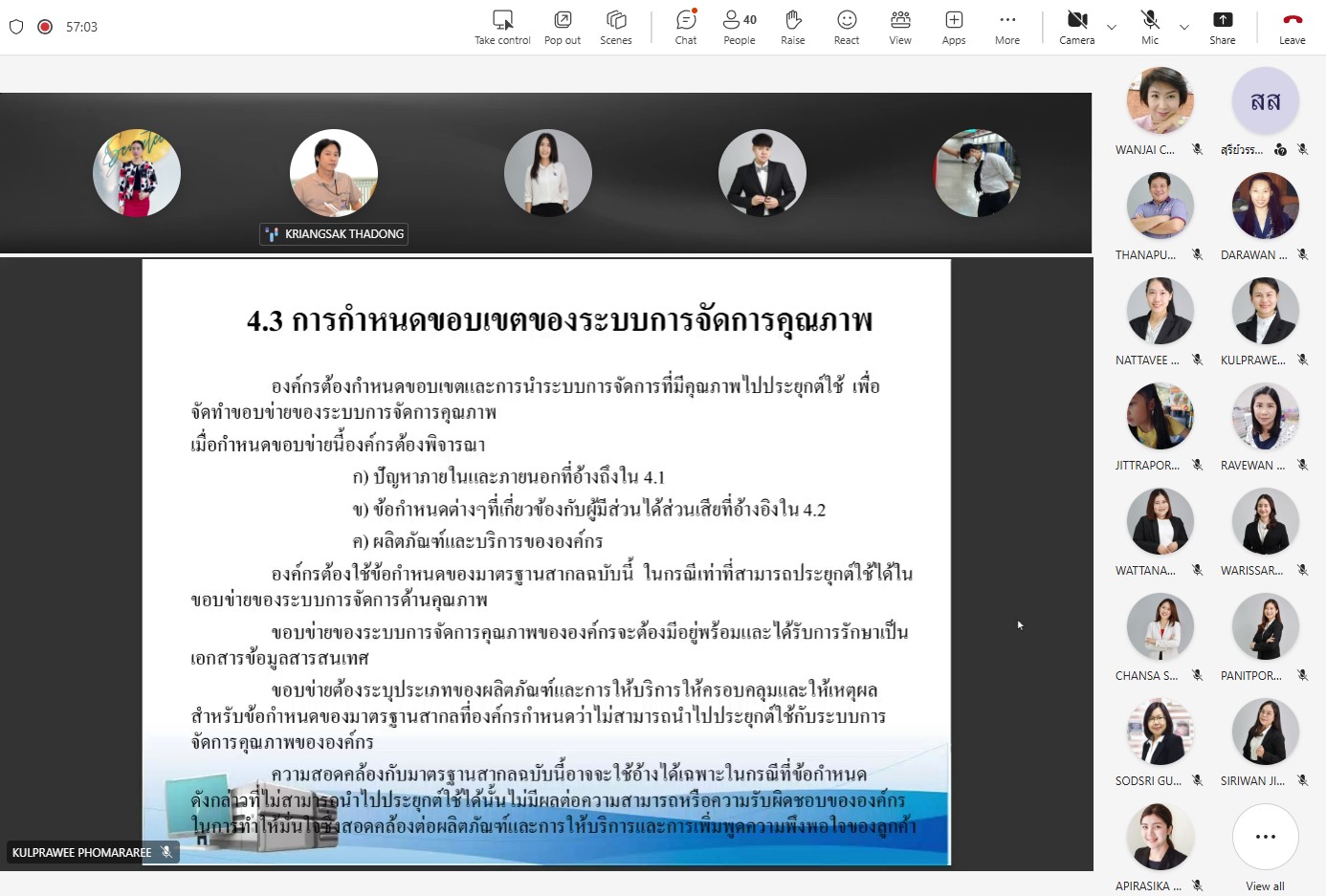
Task: Expand the Camera options arrow
Action: 1112,28
